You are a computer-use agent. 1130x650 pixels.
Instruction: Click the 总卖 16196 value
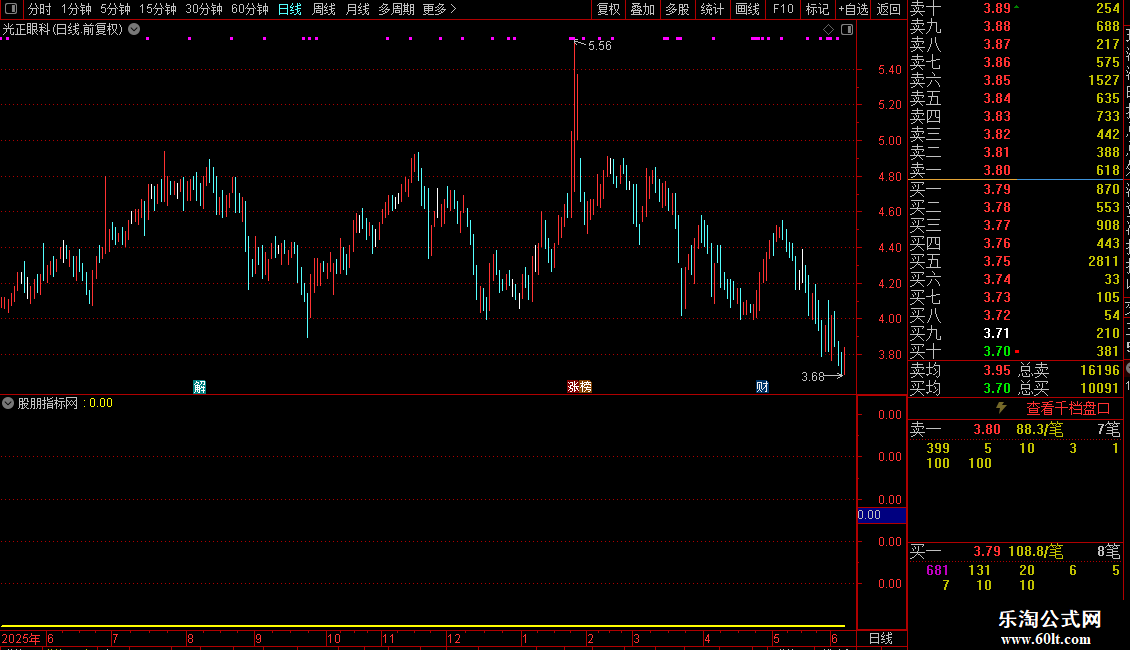coord(1099,370)
